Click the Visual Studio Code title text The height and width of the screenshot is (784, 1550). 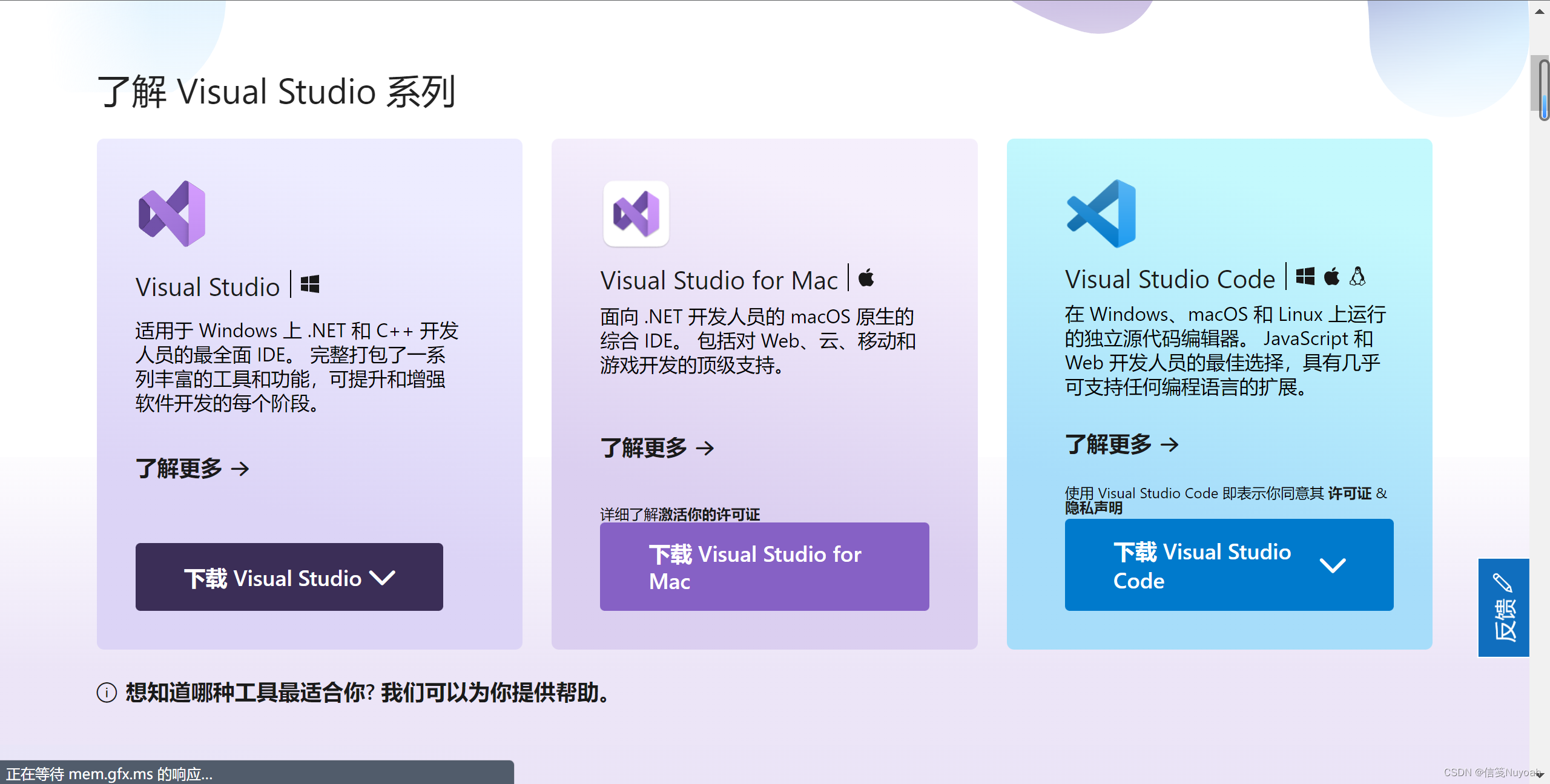(x=1170, y=278)
